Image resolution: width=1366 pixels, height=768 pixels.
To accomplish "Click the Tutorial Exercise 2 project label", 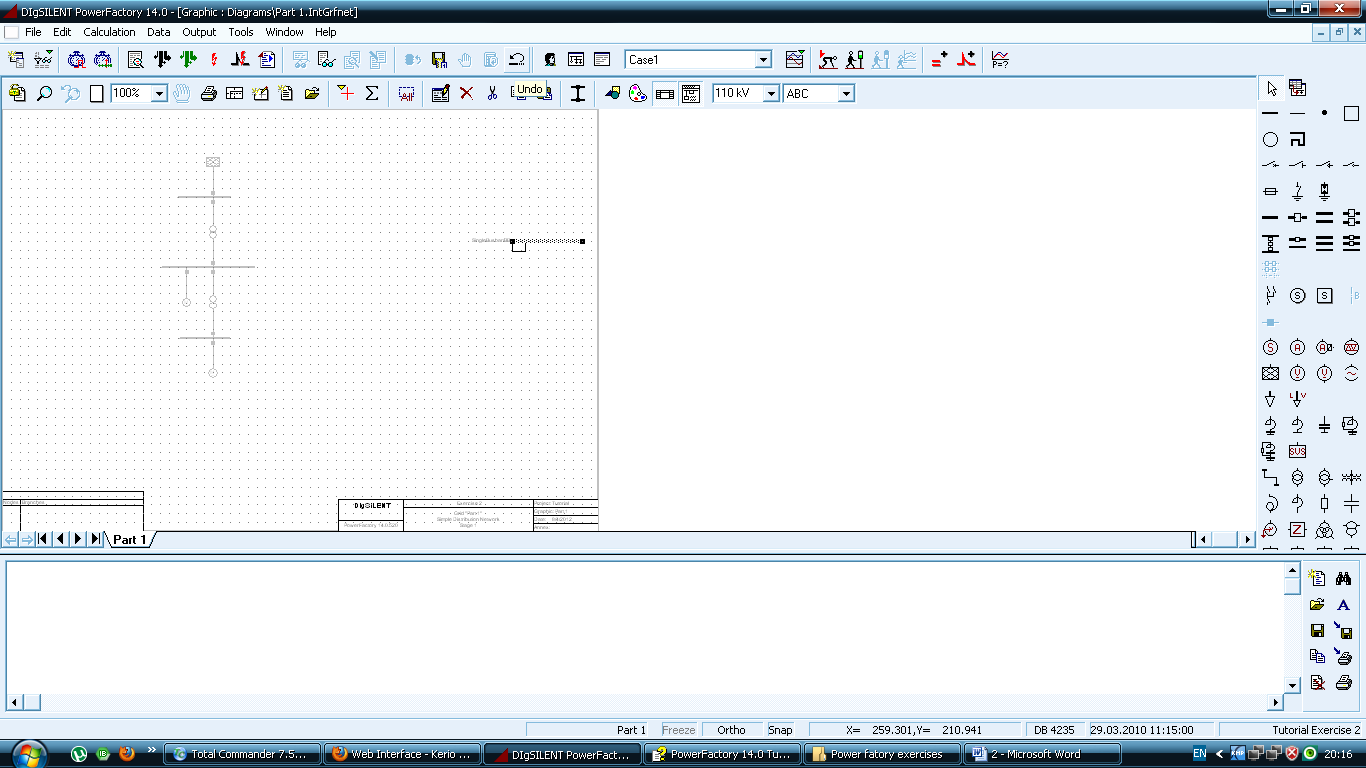I will point(1316,730).
